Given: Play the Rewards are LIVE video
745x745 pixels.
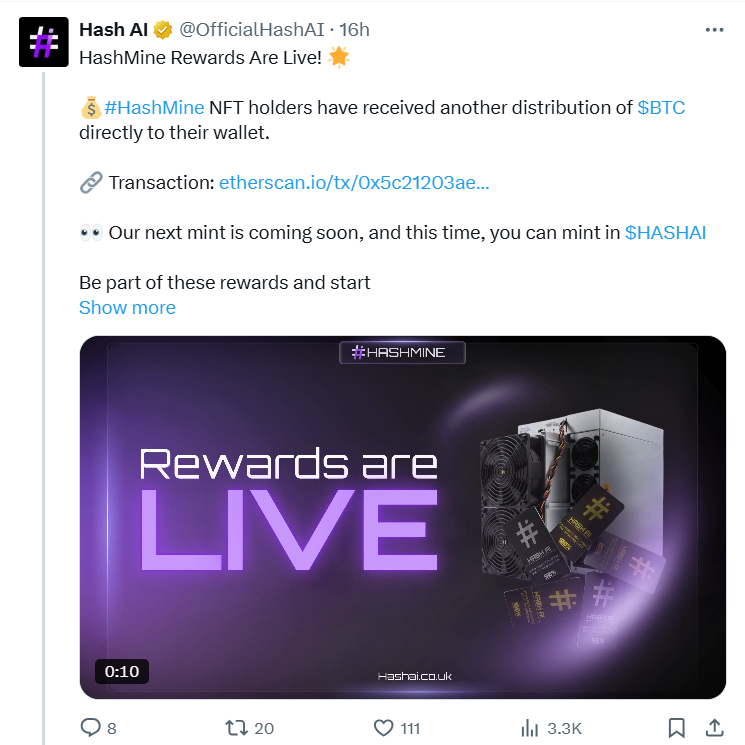Looking at the screenshot, I should (403, 517).
